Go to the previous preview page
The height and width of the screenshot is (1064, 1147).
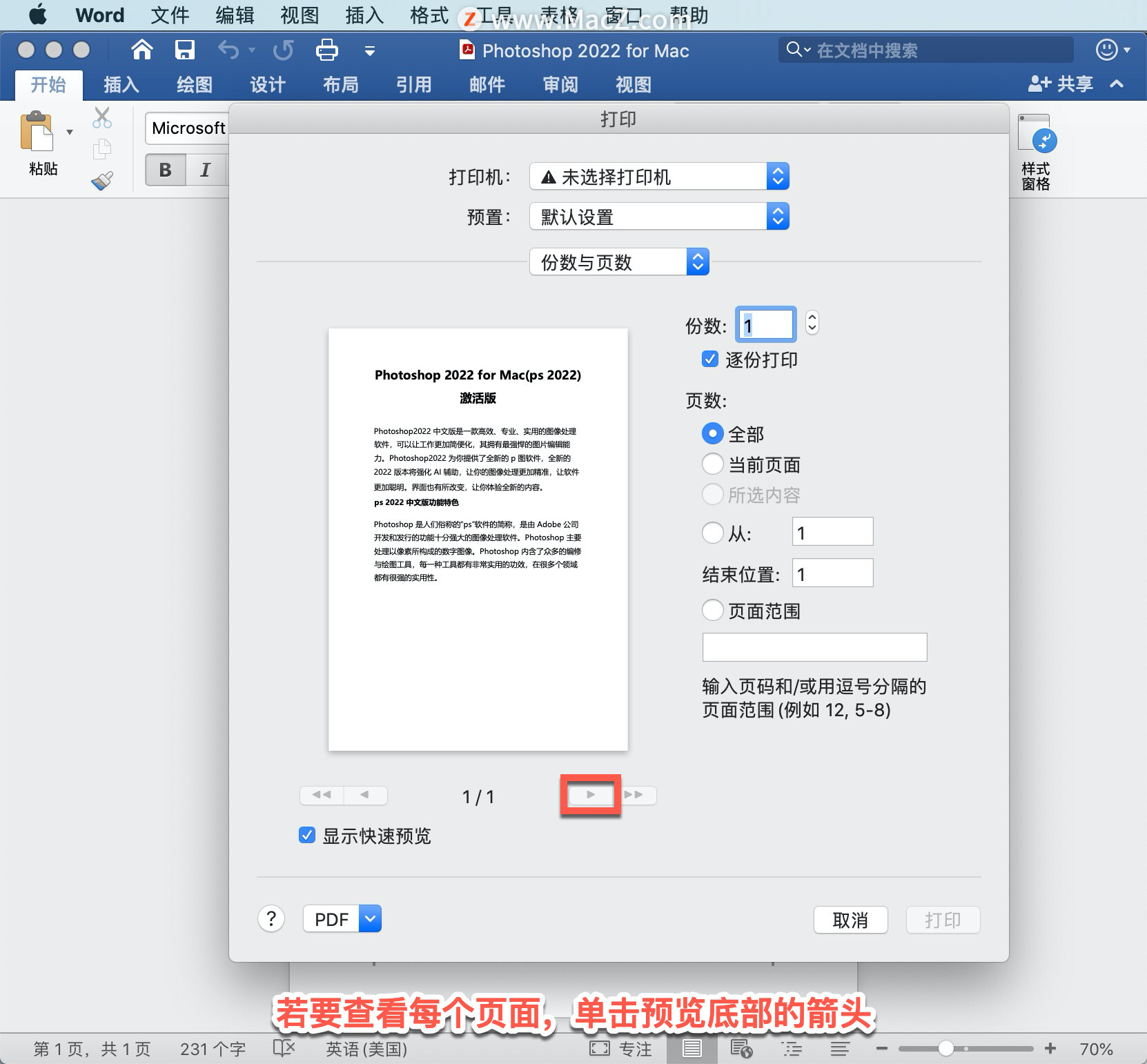365,795
